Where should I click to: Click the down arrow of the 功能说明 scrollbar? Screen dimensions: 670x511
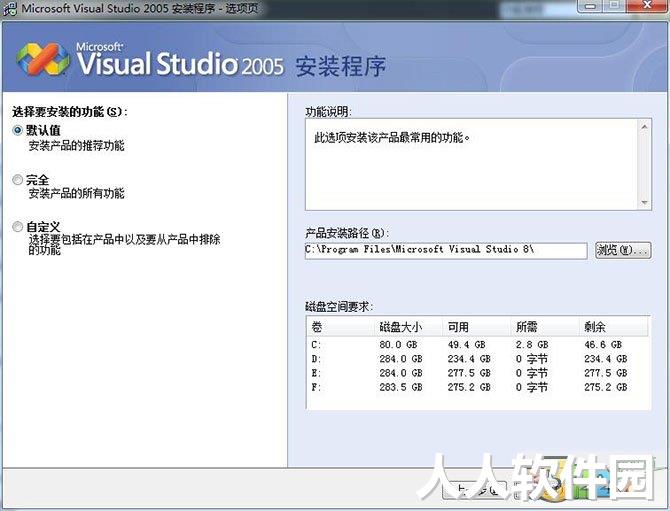coord(644,203)
